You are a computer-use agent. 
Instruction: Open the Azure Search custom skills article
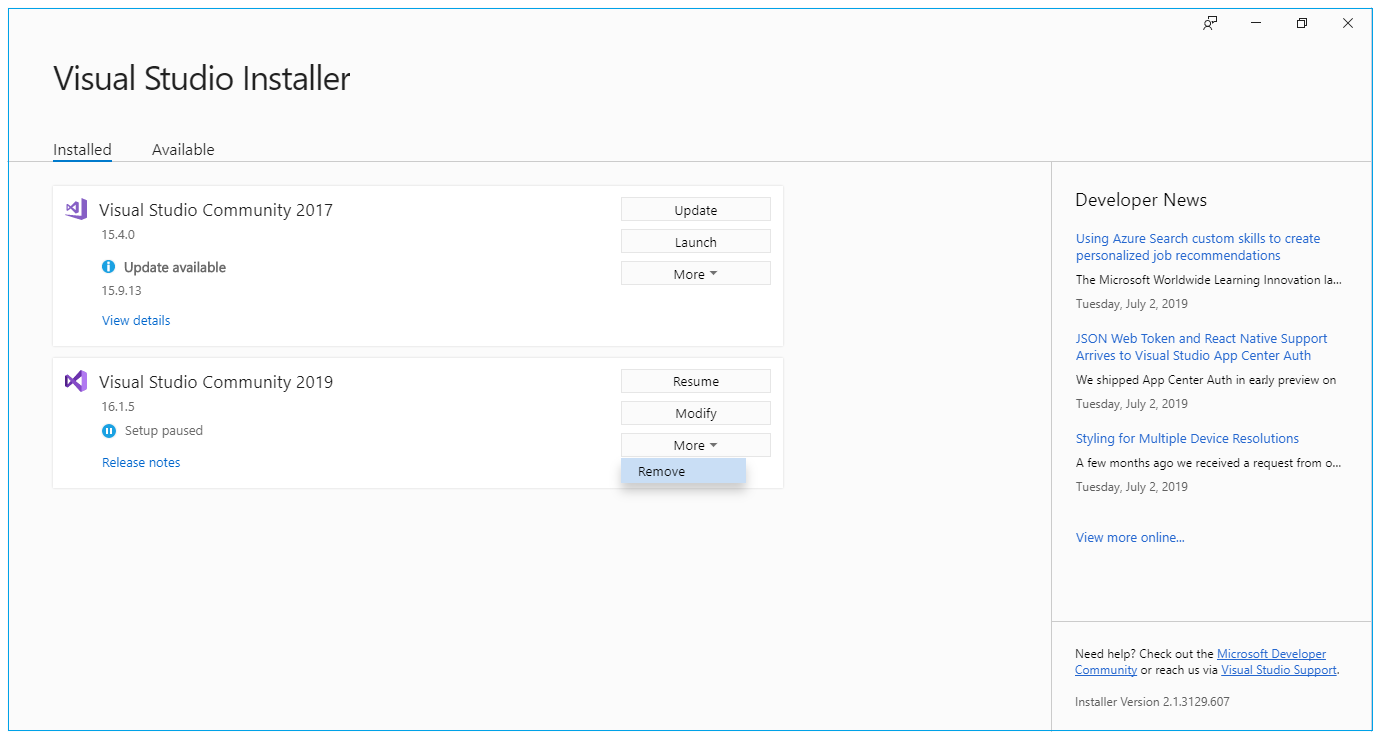pos(1198,247)
